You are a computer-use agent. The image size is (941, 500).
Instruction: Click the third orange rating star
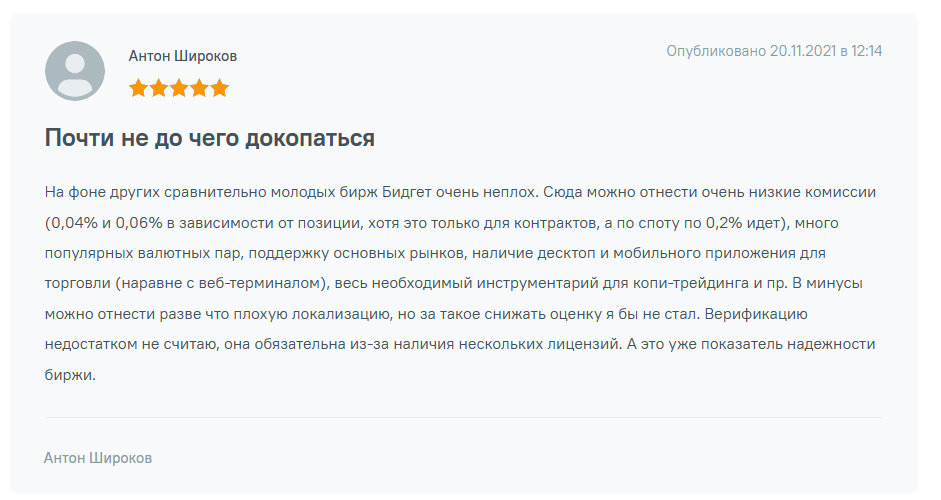179,88
